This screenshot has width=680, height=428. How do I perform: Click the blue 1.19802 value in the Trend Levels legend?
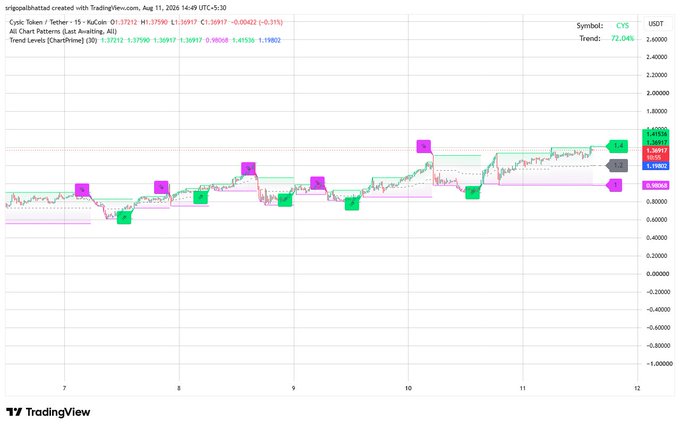point(269,40)
